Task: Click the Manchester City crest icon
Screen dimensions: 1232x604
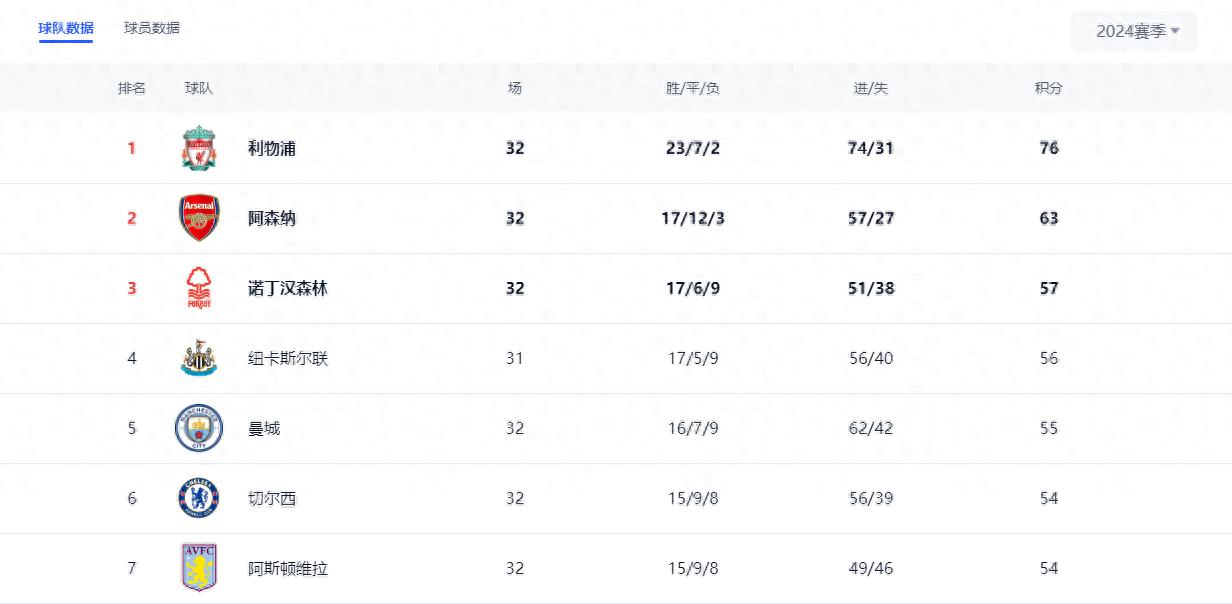Action: click(199, 428)
